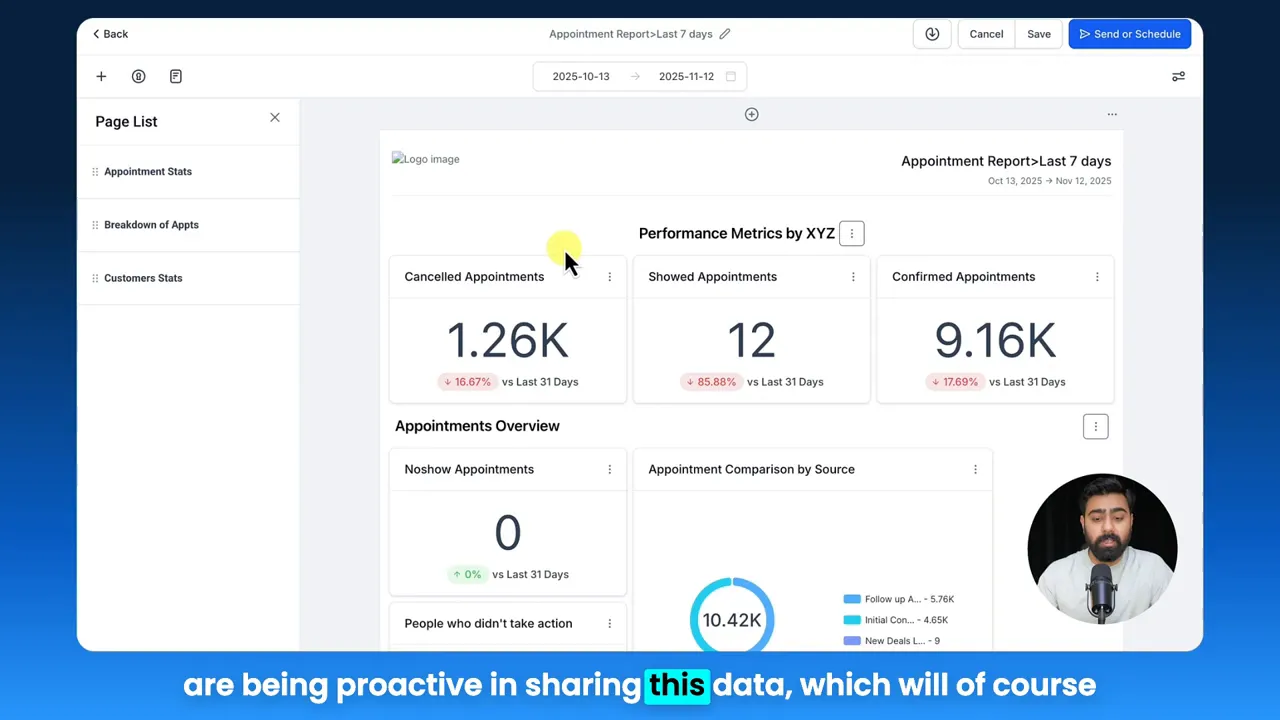Open the lock/permissions icon in toolbar
The image size is (1280, 720).
138,76
